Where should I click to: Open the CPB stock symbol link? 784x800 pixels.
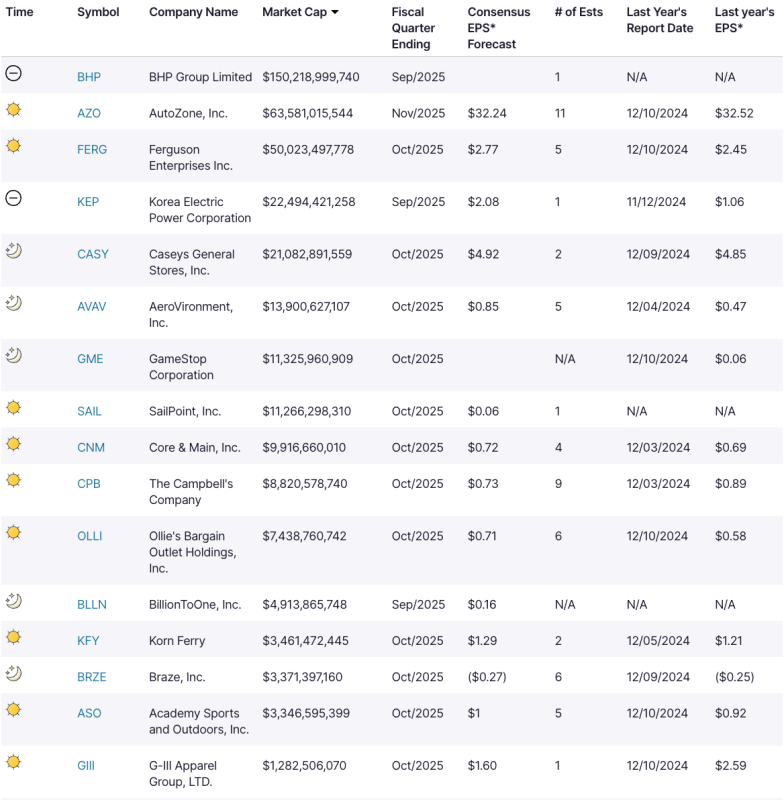[x=89, y=484]
